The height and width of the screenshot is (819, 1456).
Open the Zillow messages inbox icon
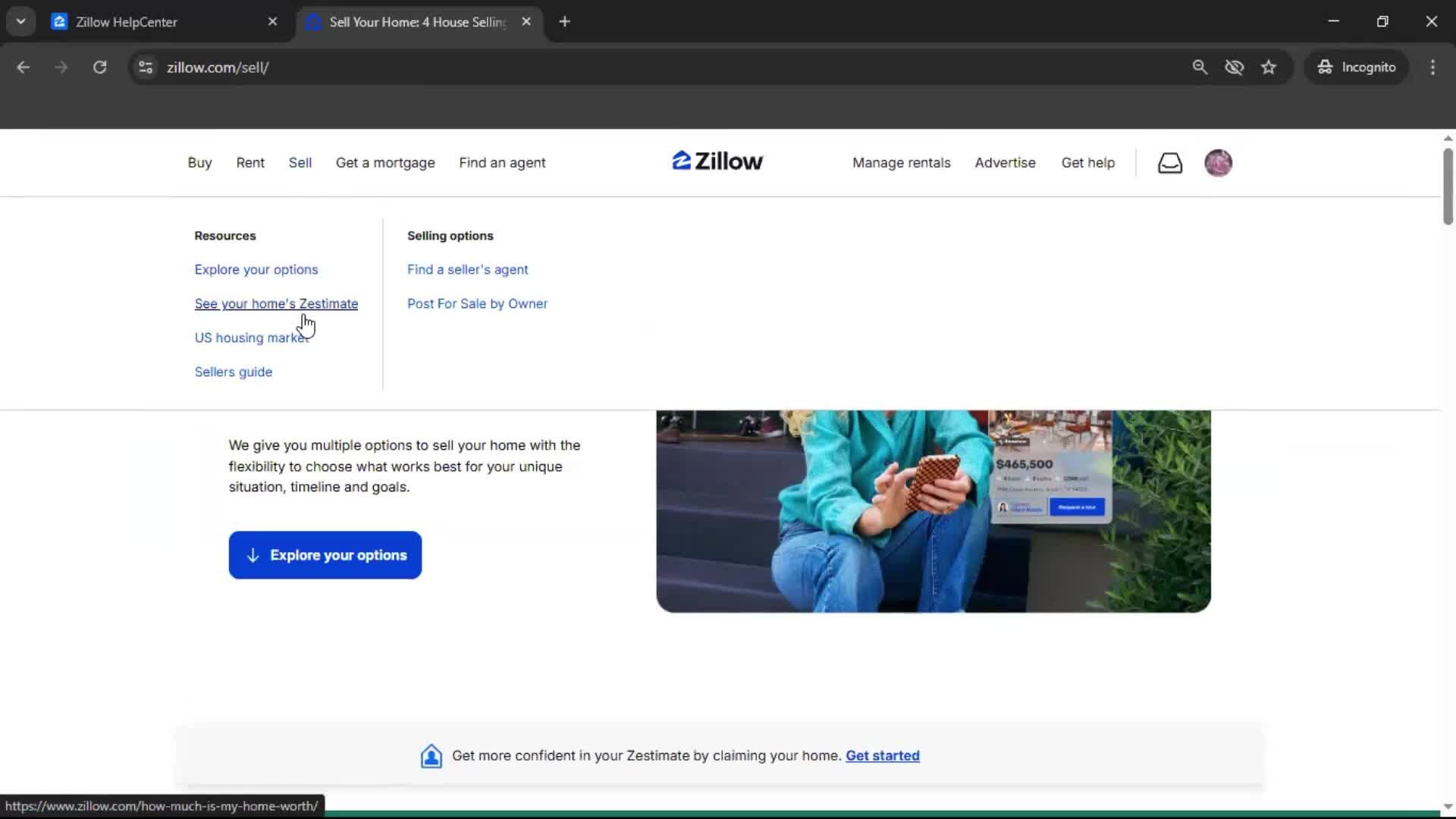[x=1170, y=162]
